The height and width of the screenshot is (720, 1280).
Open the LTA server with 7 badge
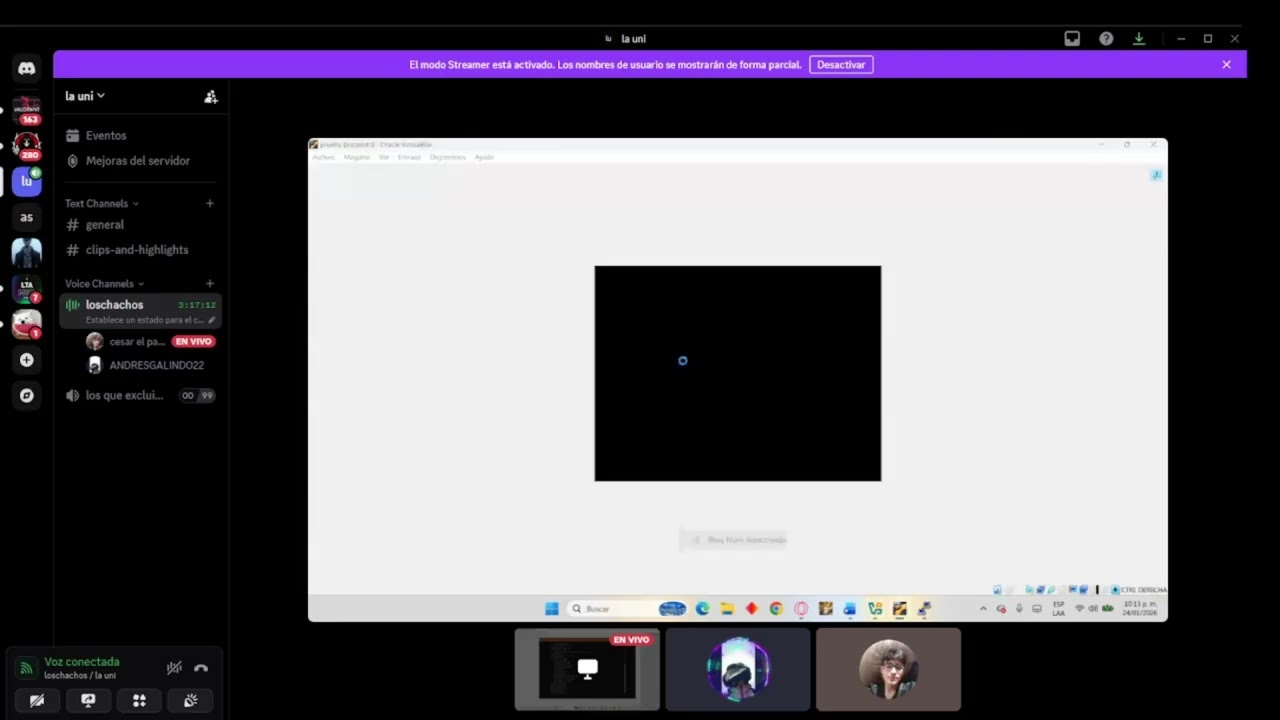coord(27,288)
